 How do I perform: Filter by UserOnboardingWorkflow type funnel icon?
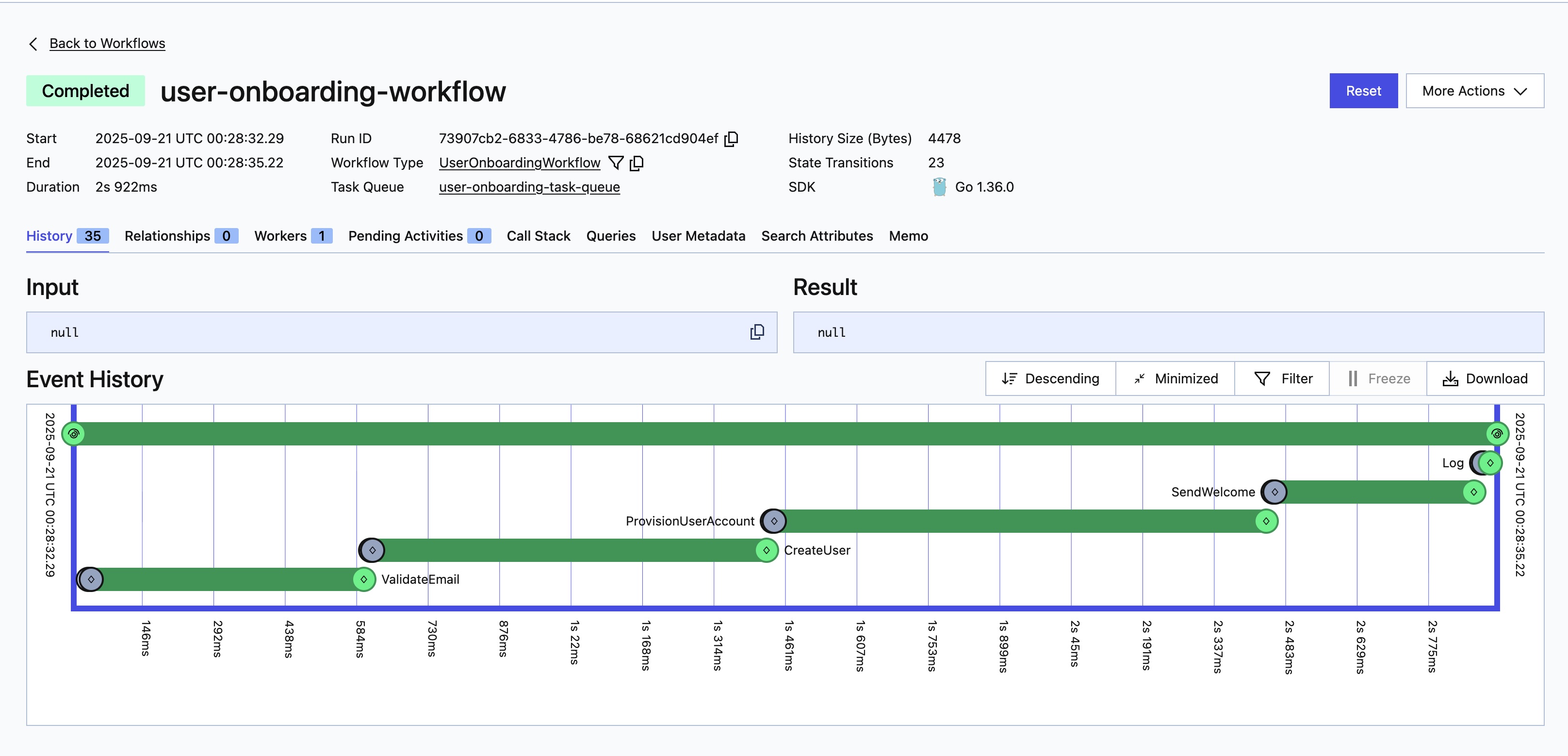tap(616, 163)
